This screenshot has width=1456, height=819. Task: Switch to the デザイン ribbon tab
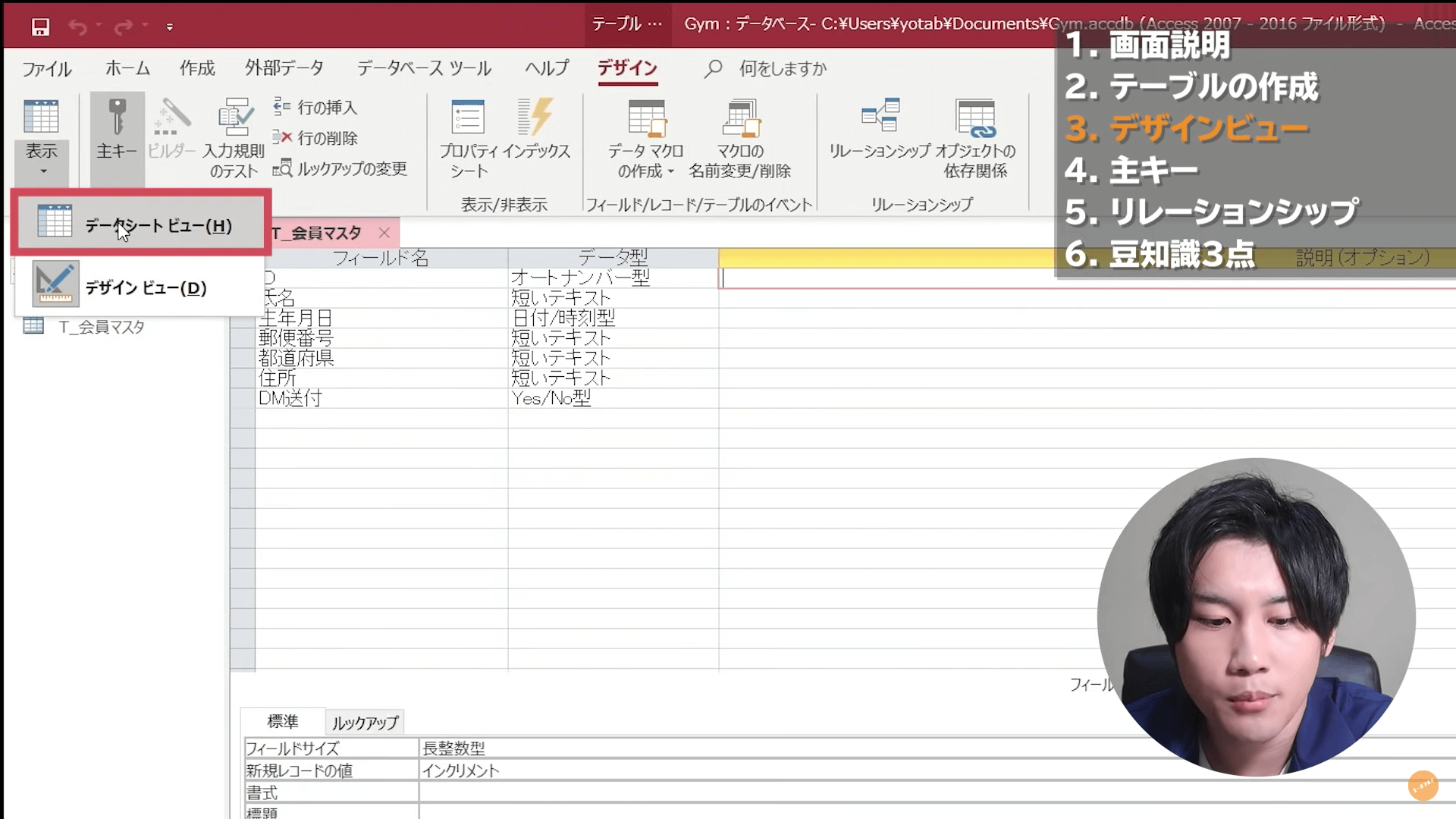628,68
